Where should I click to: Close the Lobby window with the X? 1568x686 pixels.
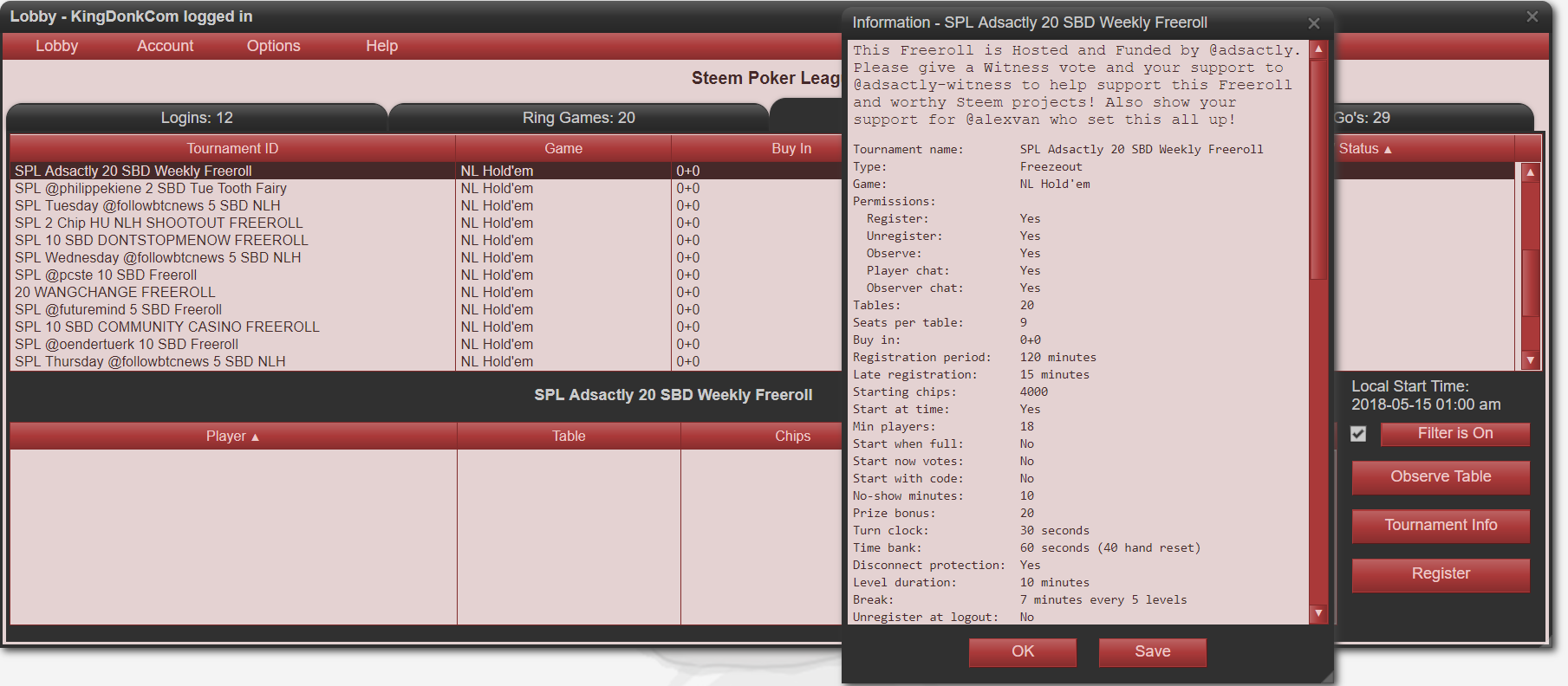pyautogui.click(x=1532, y=16)
